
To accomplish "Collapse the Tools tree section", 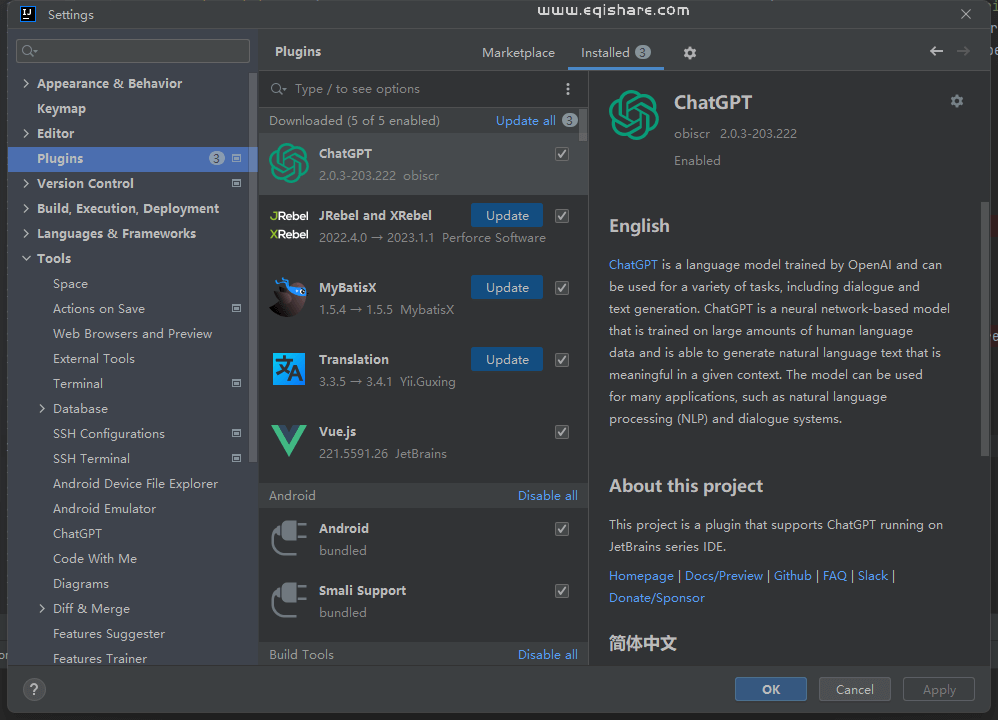I will [x=26, y=259].
